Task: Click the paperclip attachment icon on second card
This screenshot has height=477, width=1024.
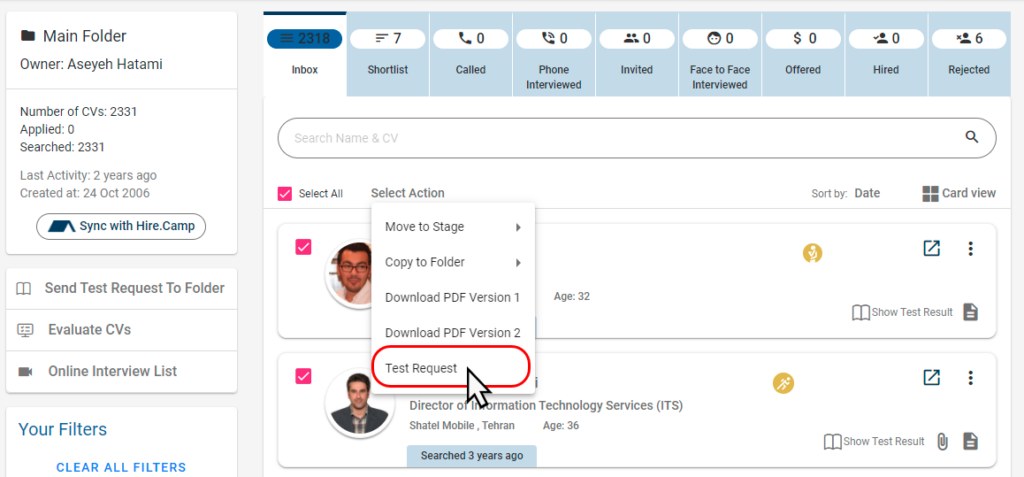Action: [942, 441]
